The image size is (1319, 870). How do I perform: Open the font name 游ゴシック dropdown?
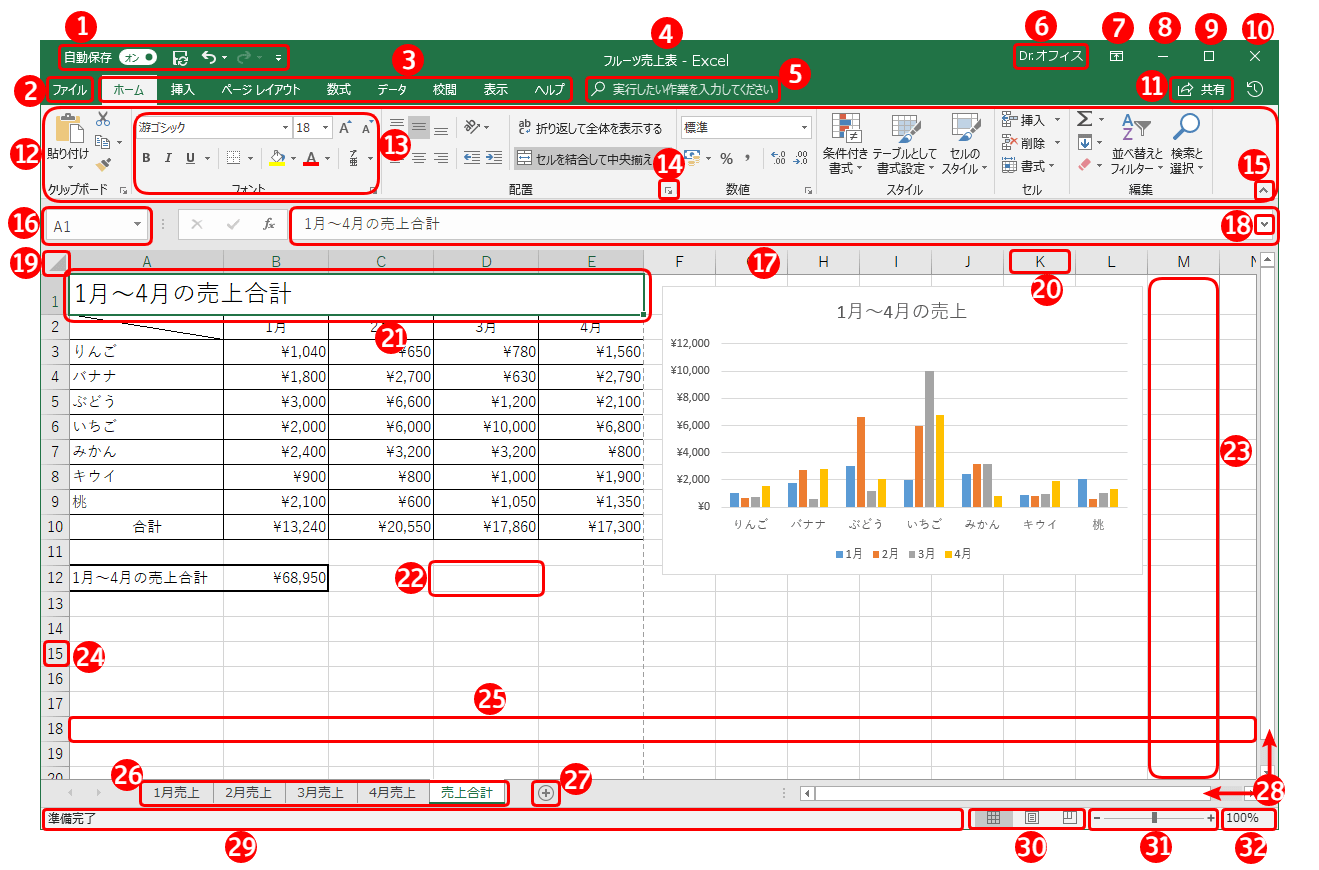coord(284,128)
